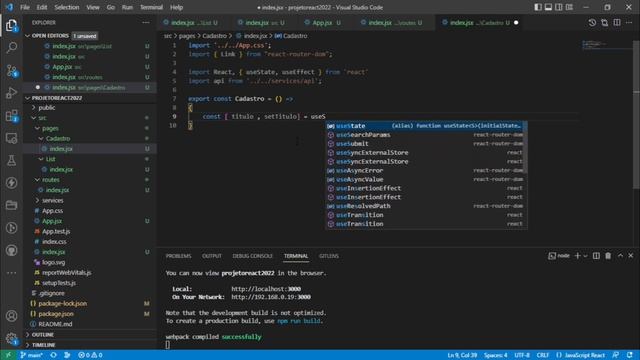Kill the terminal with trash icon
This screenshot has width=640, height=360.
click(608, 256)
